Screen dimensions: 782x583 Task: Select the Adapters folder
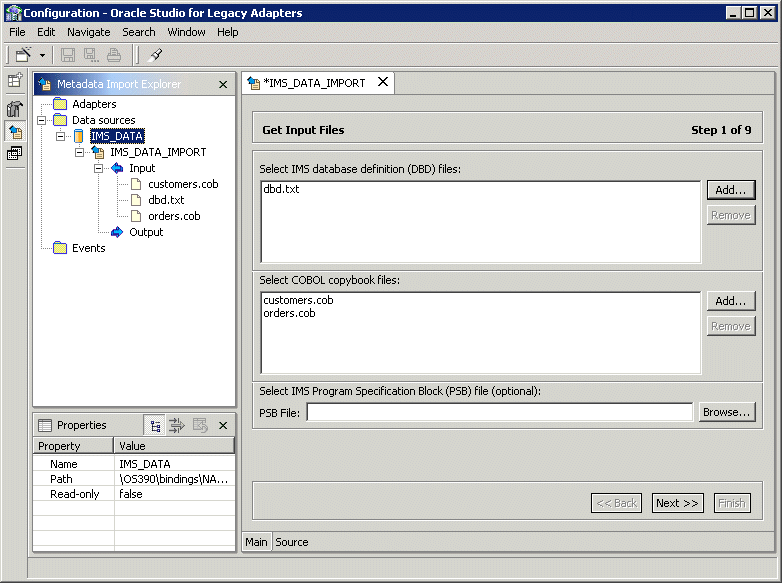[x=94, y=104]
